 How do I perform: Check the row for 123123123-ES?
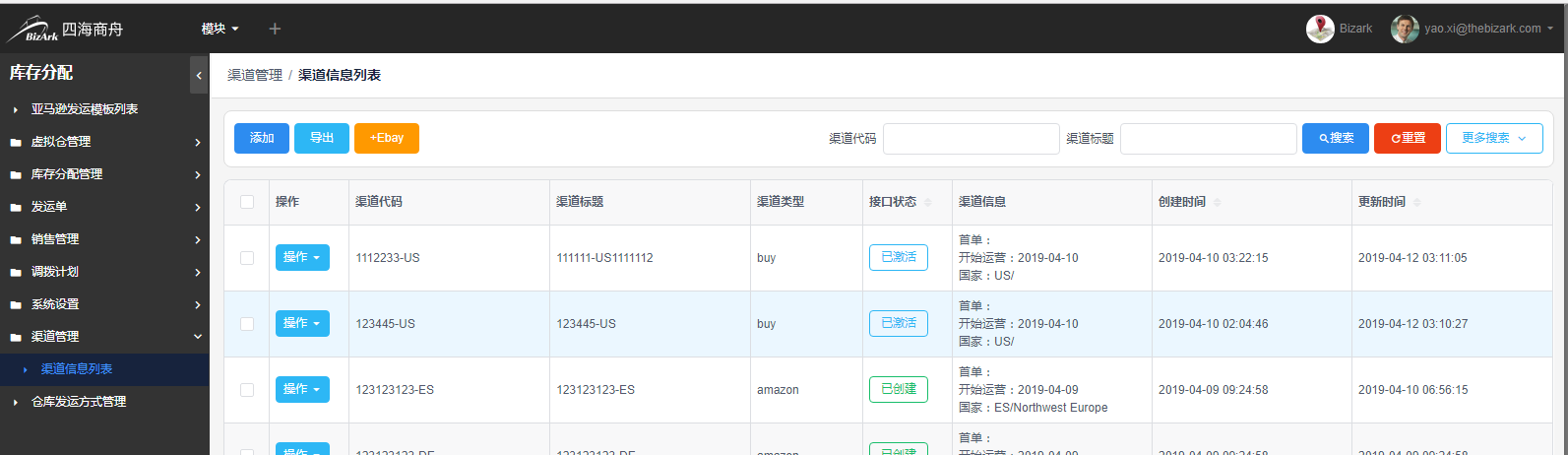point(247,390)
